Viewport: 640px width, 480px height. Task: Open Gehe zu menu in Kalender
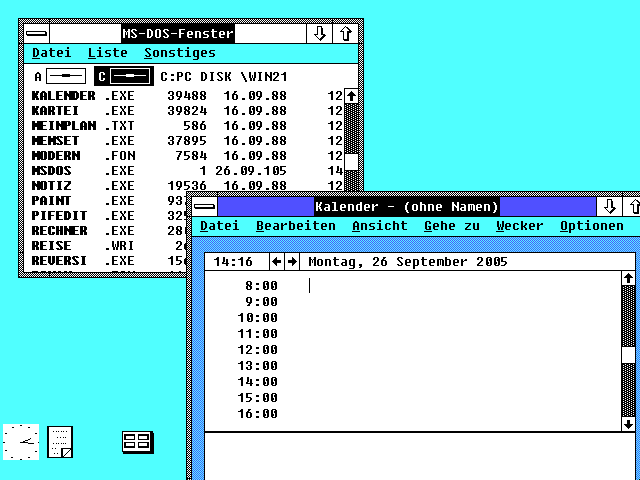pos(452,226)
